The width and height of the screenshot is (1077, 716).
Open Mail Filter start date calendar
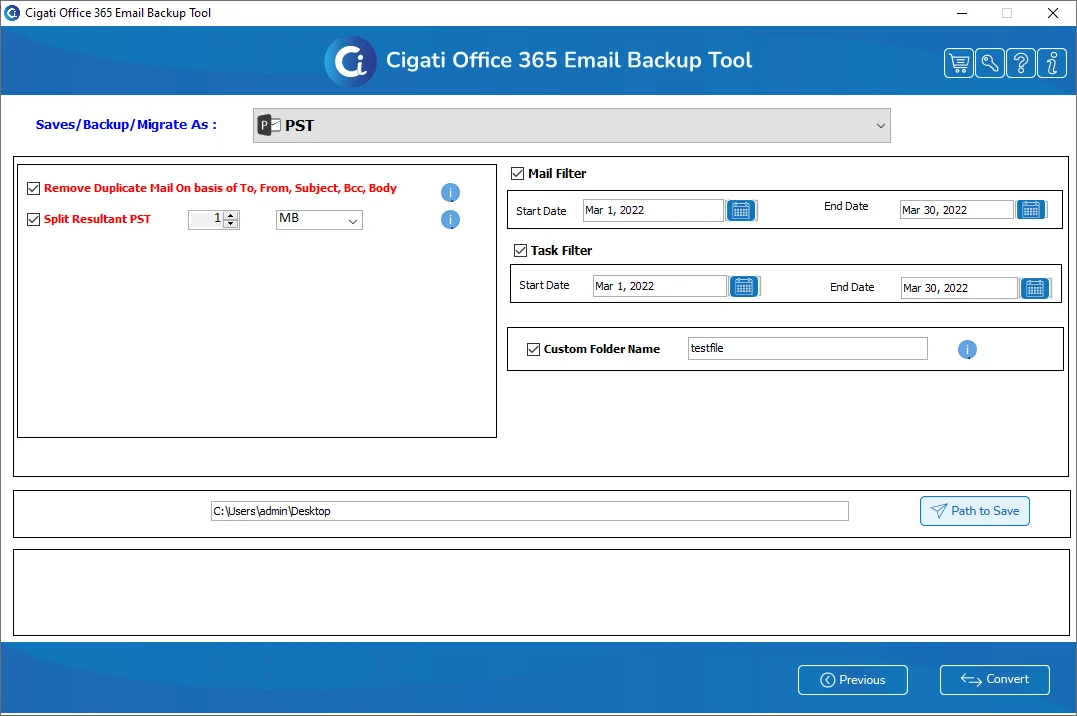point(741,210)
